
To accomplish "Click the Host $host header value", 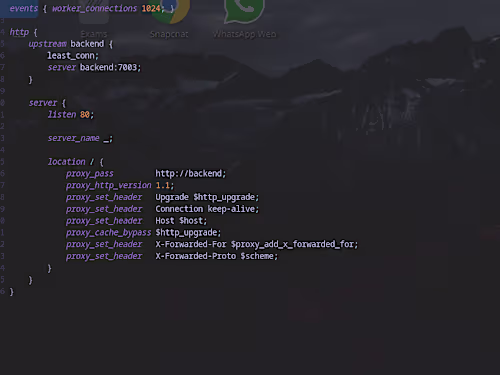I will 179,221.
